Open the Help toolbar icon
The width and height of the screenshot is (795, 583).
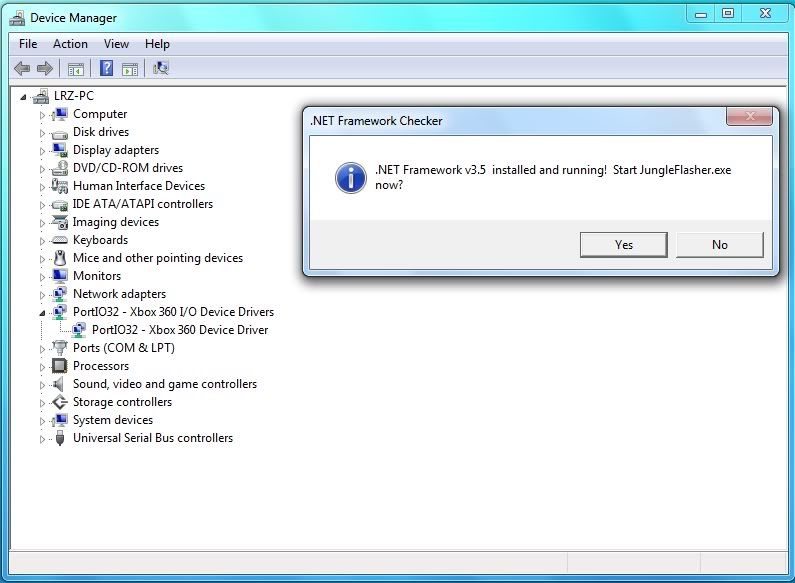click(106, 68)
